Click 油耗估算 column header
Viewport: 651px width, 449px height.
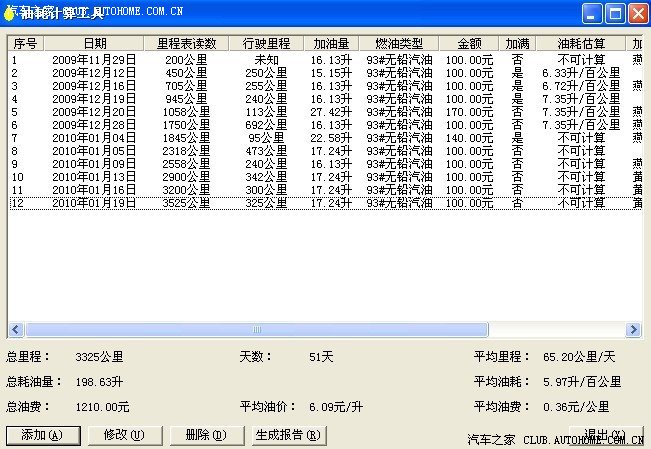581,43
